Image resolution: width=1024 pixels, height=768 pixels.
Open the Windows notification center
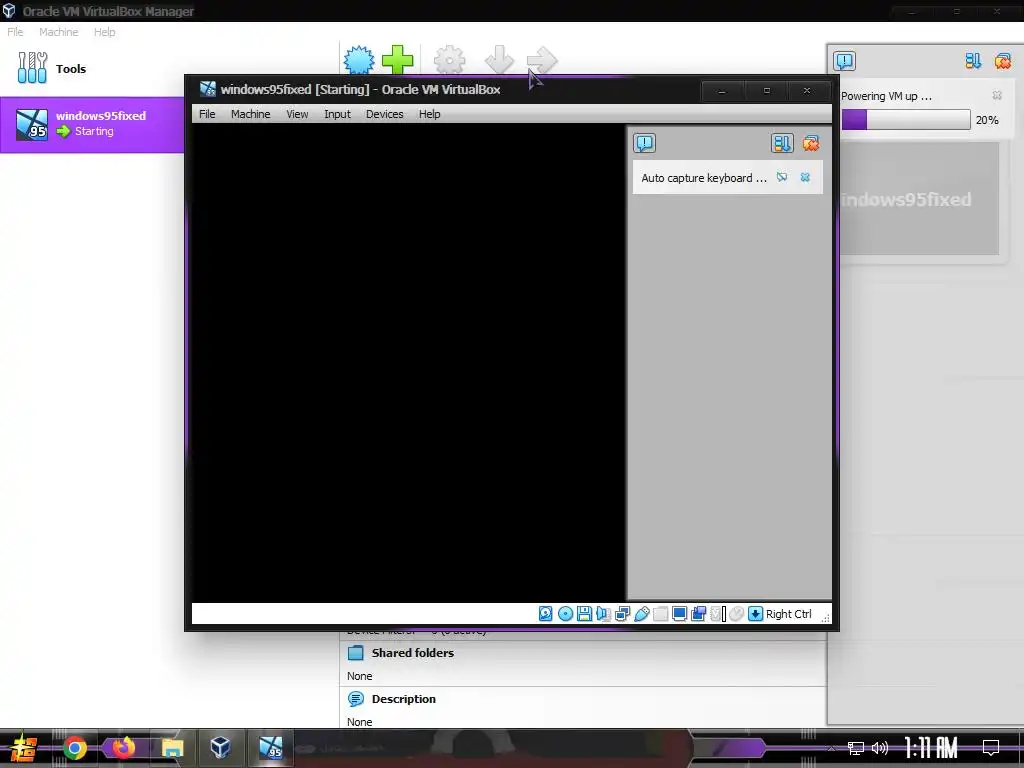pyautogui.click(x=991, y=748)
